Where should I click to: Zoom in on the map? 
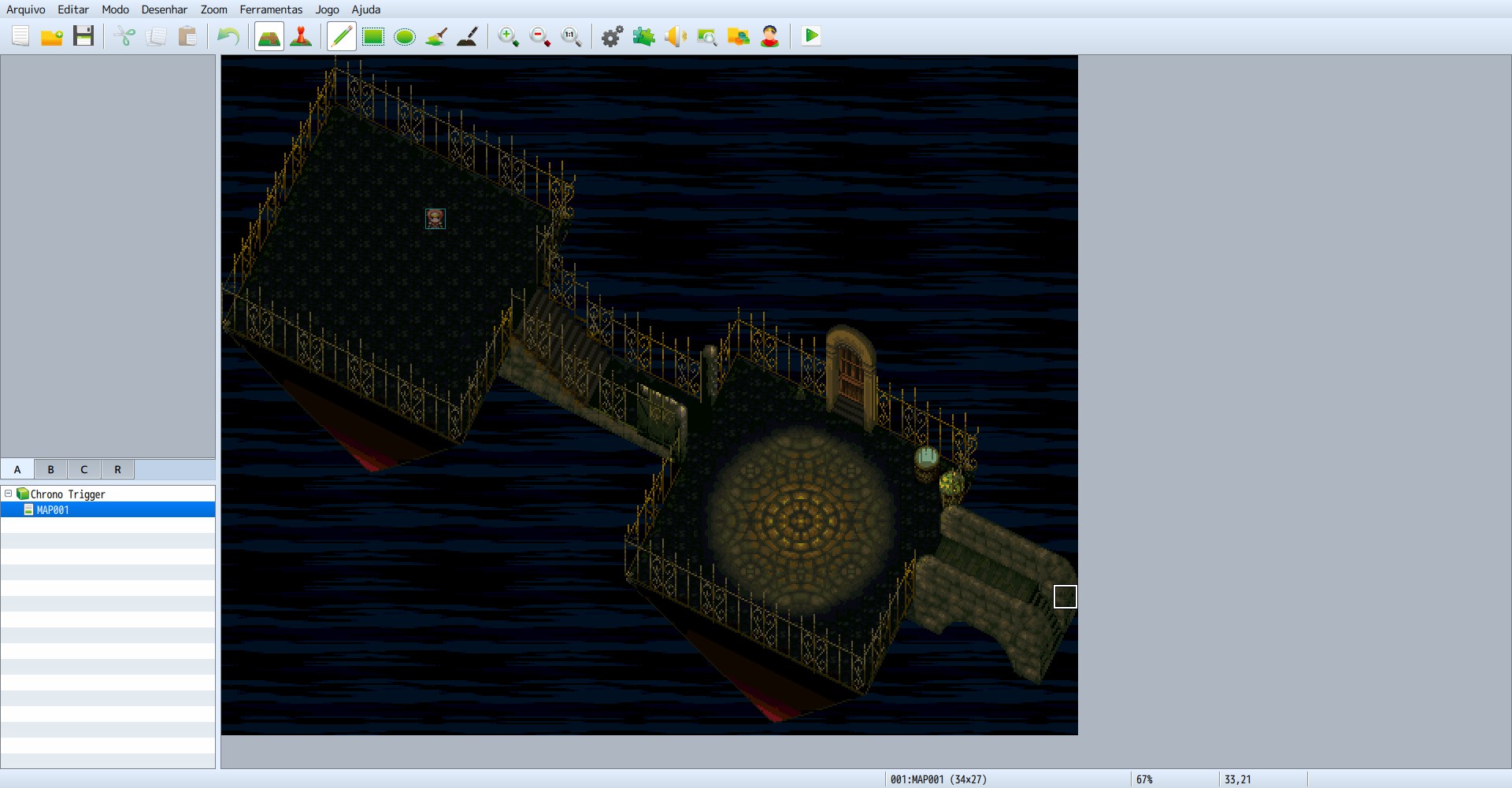pyautogui.click(x=509, y=36)
